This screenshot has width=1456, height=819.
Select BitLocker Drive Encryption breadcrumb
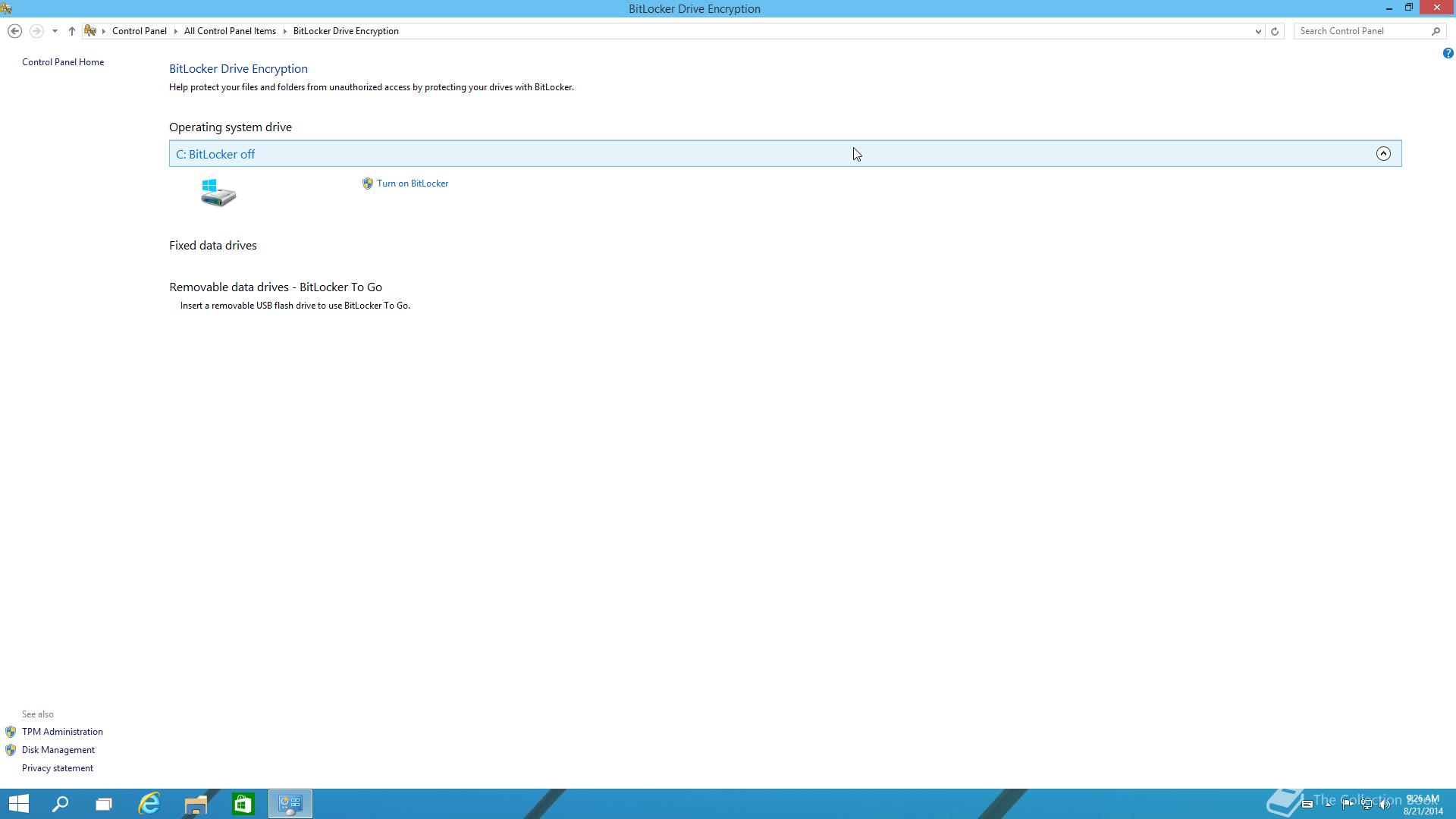click(x=346, y=31)
